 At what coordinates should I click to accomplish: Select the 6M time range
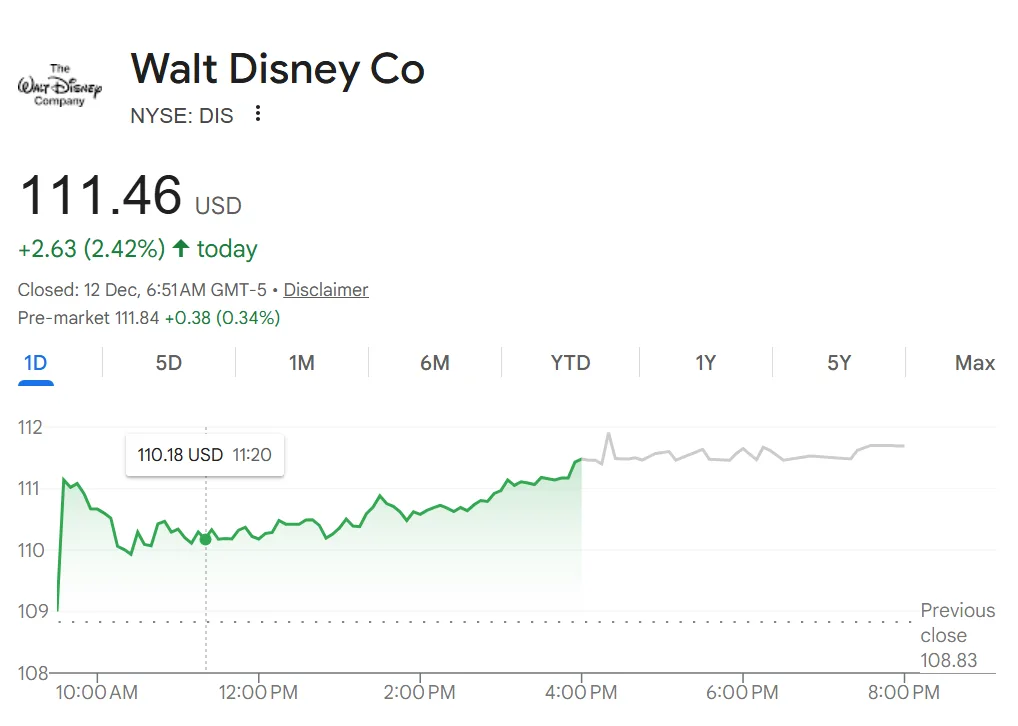click(x=435, y=363)
